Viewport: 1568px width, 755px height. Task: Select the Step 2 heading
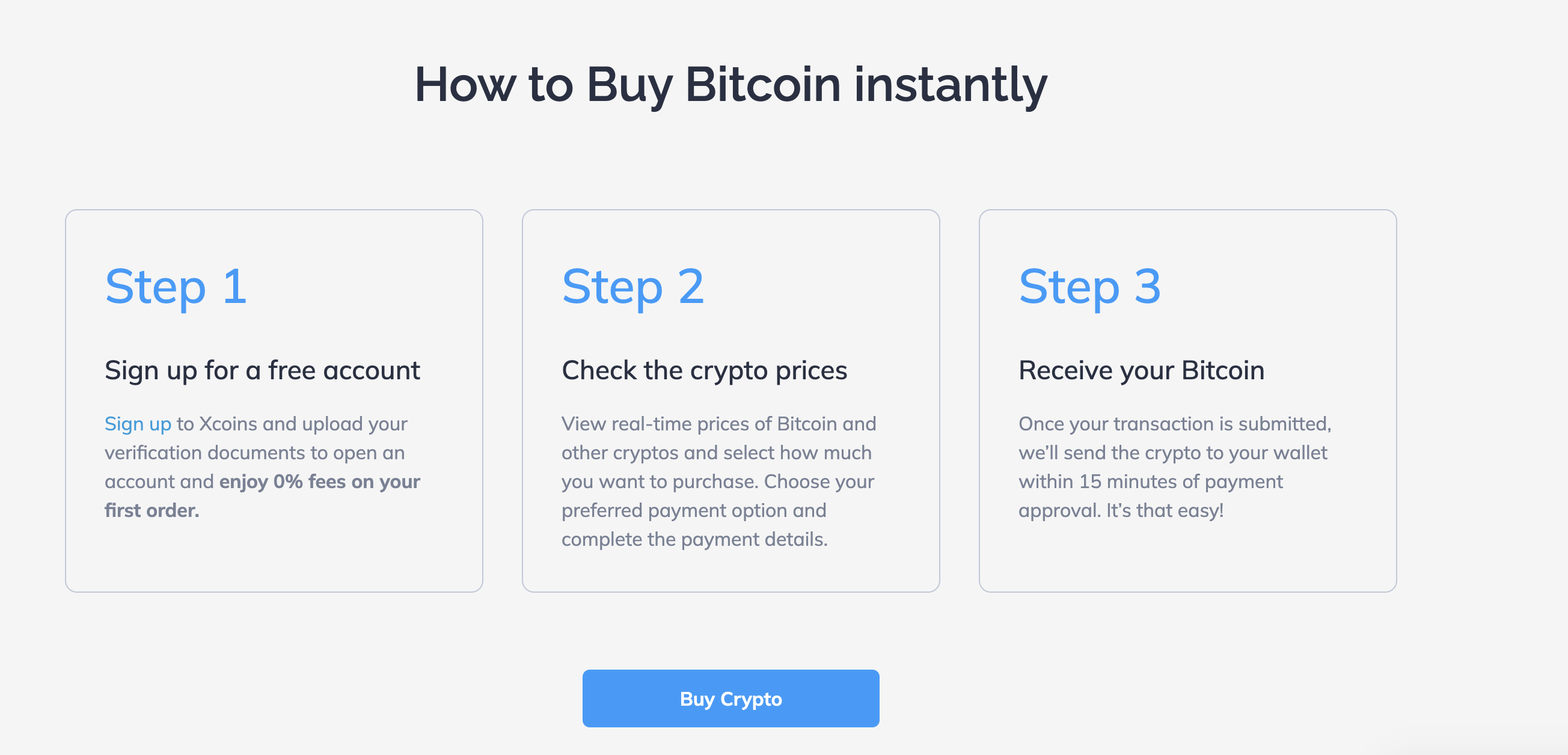point(633,287)
